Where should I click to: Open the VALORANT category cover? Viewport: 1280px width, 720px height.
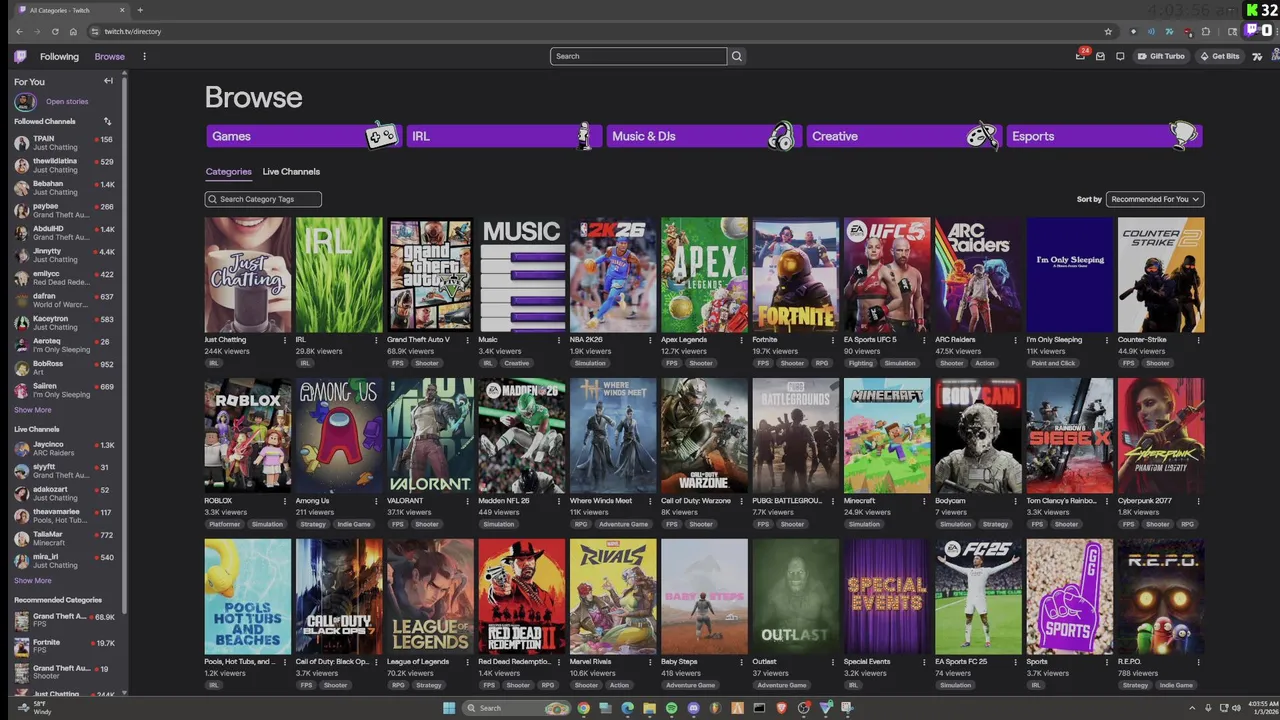click(x=431, y=436)
